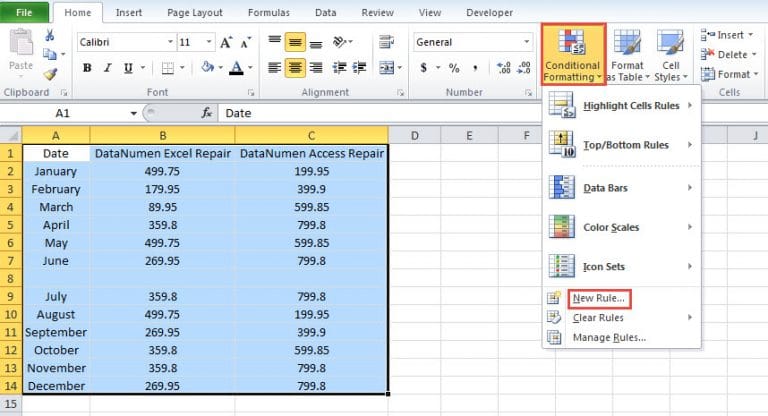This screenshot has height=416, width=768.
Task: Set Bottom Align for cells
Action: (316, 42)
